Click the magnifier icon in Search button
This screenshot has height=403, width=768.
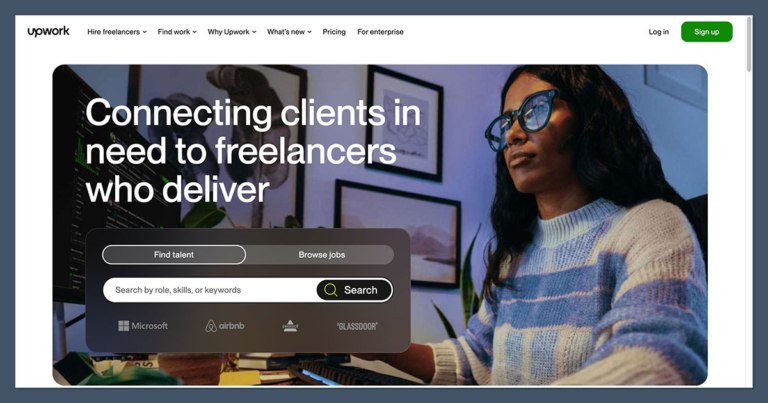pyautogui.click(x=331, y=290)
